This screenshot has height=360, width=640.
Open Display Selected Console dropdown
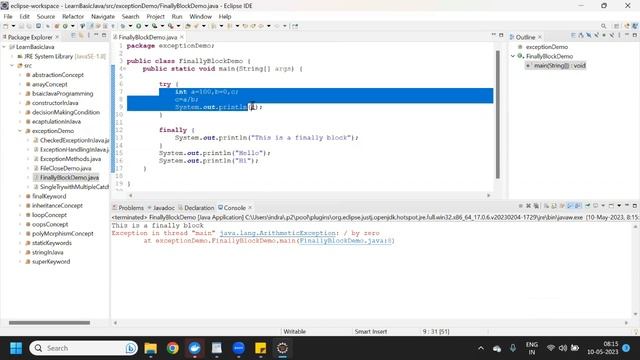pyautogui.click(x=603, y=206)
